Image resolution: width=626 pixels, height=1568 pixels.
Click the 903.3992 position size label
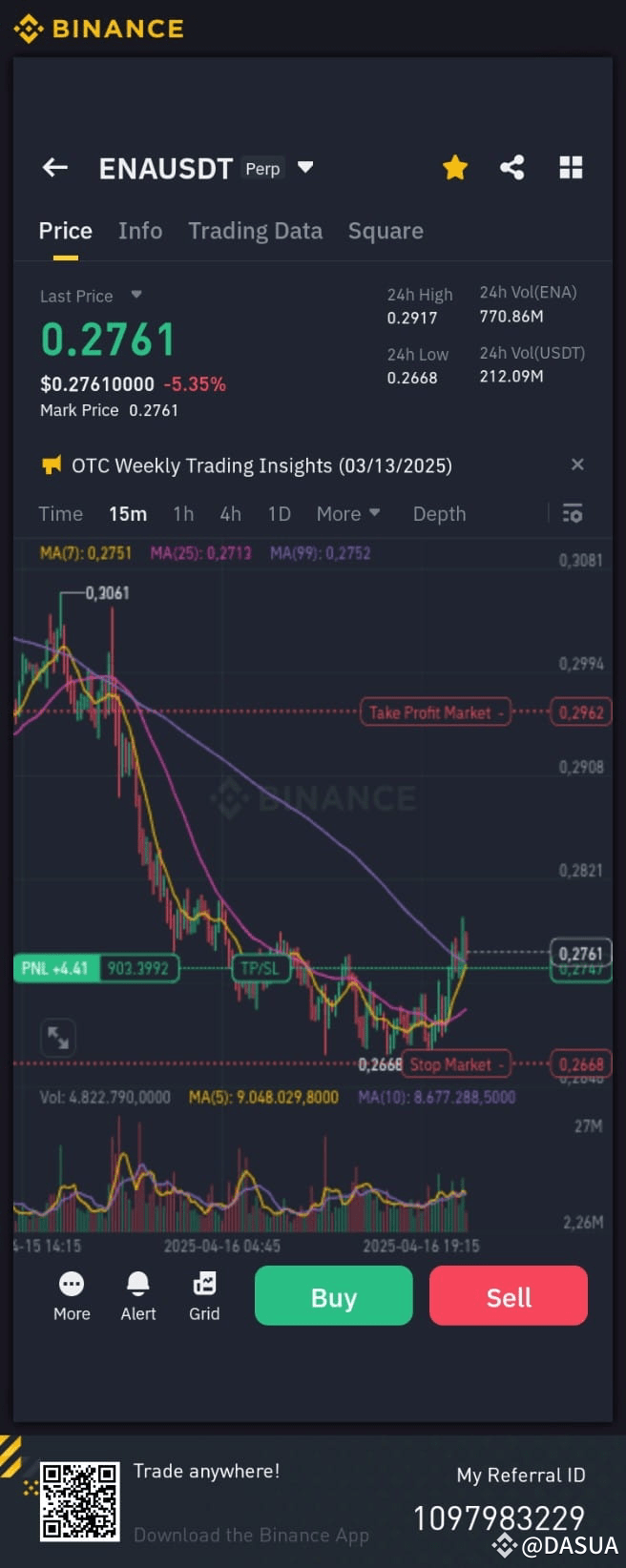pos(138,968)
